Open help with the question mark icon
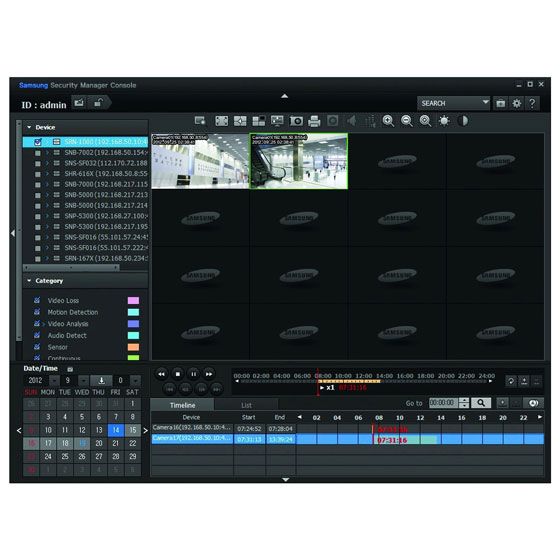The height and width of the screenshot is (560, 560). coord(532,104)
